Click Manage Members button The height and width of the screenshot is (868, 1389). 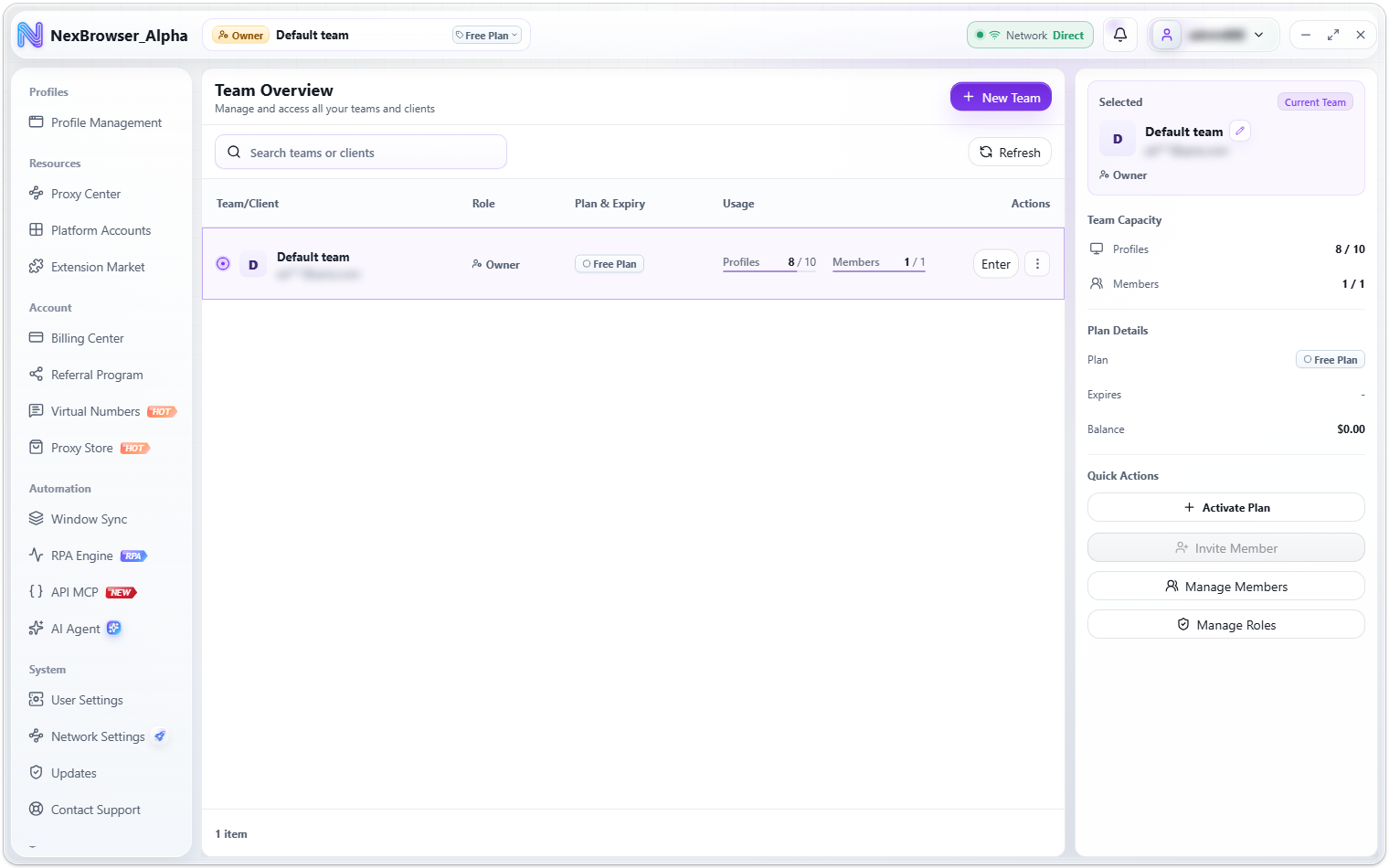point(1226,587)
